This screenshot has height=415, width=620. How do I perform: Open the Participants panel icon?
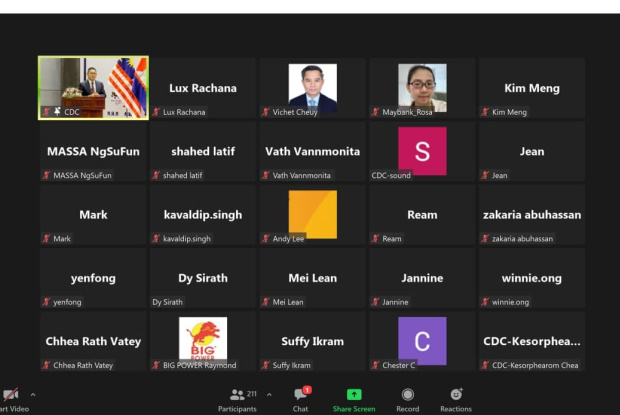(237, 394)
